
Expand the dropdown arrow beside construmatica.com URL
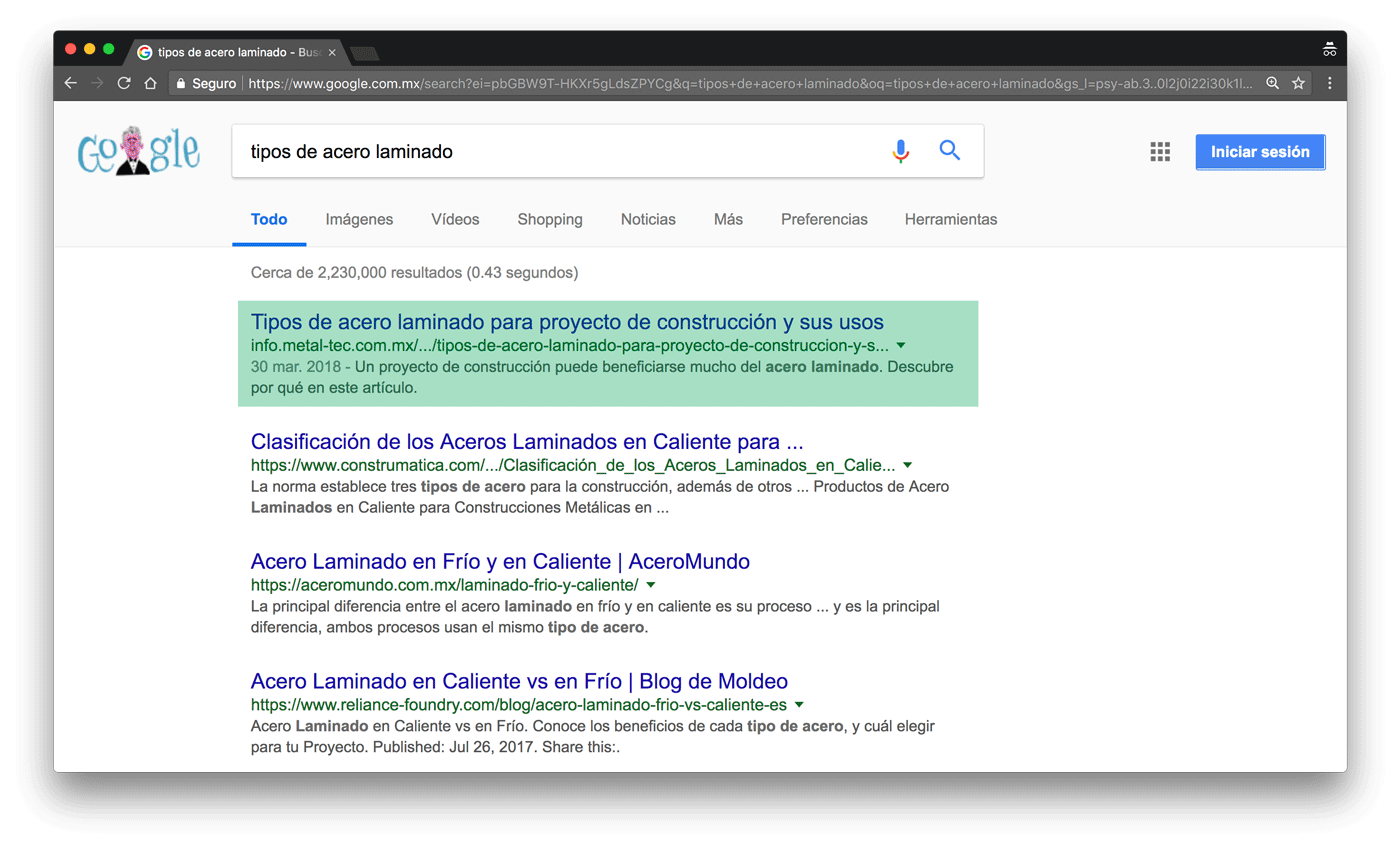[x=906, y=465]
